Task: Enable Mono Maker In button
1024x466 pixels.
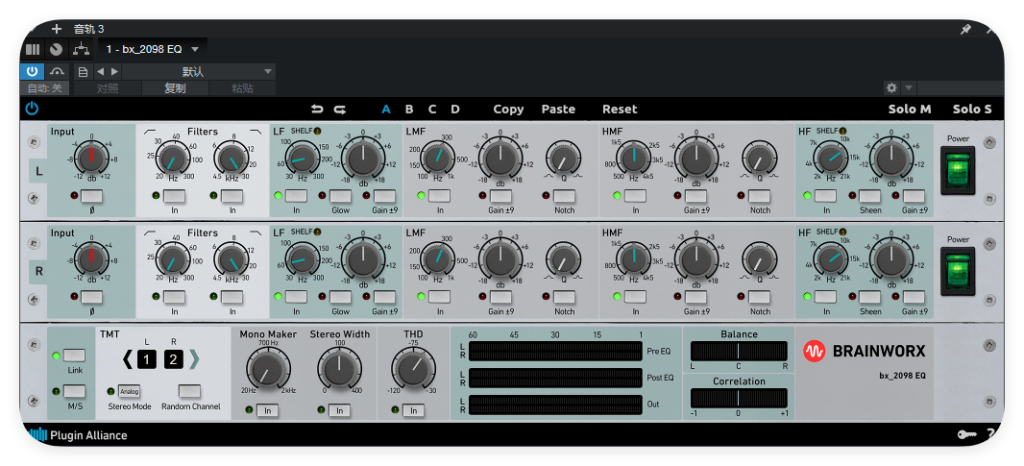Action: click(266, 411)
